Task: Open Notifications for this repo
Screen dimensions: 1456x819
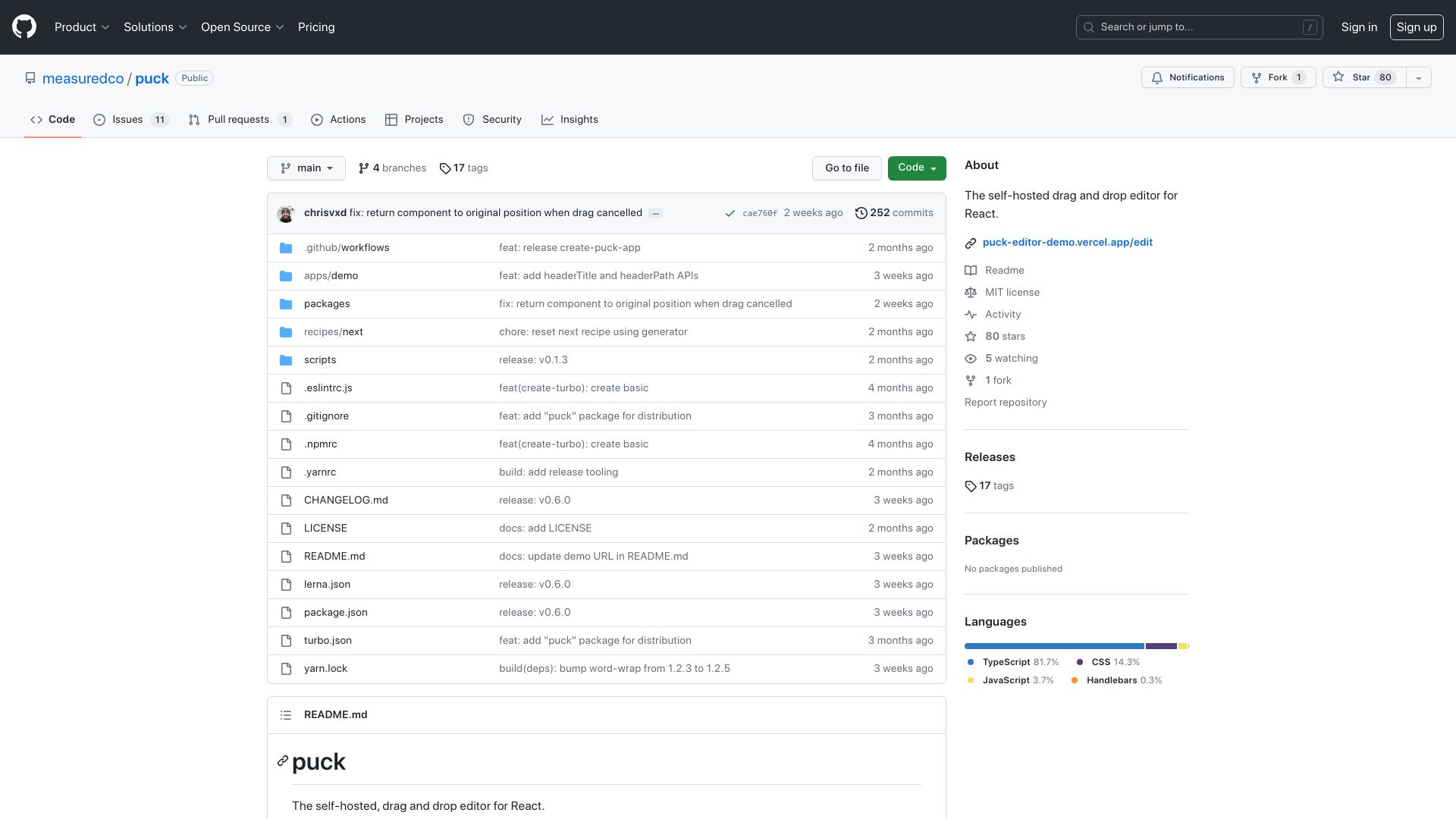Action: pyautogui.click(x=1188, y=77)
